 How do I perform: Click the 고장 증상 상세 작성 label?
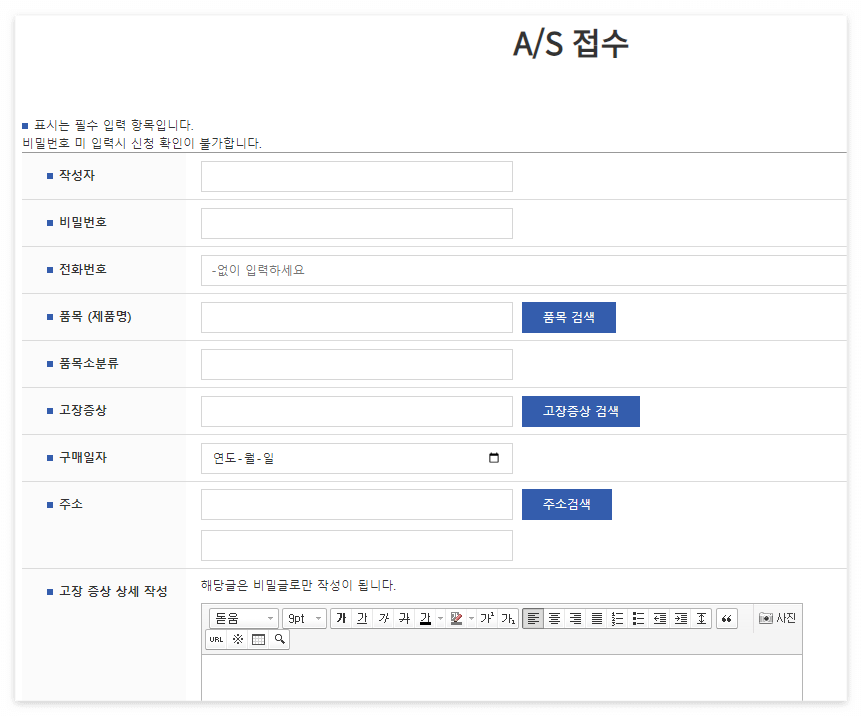(113, 591)
